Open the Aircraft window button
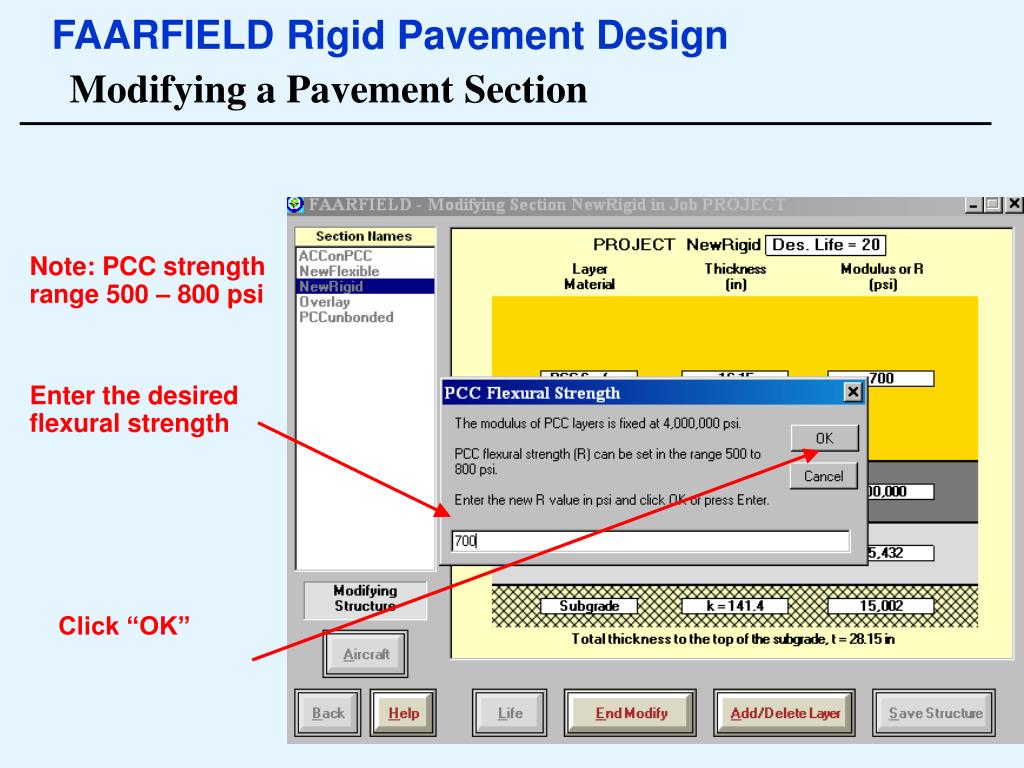Image resolution: width=1024 pixels, height=768 pixels. tap(366, 654)
